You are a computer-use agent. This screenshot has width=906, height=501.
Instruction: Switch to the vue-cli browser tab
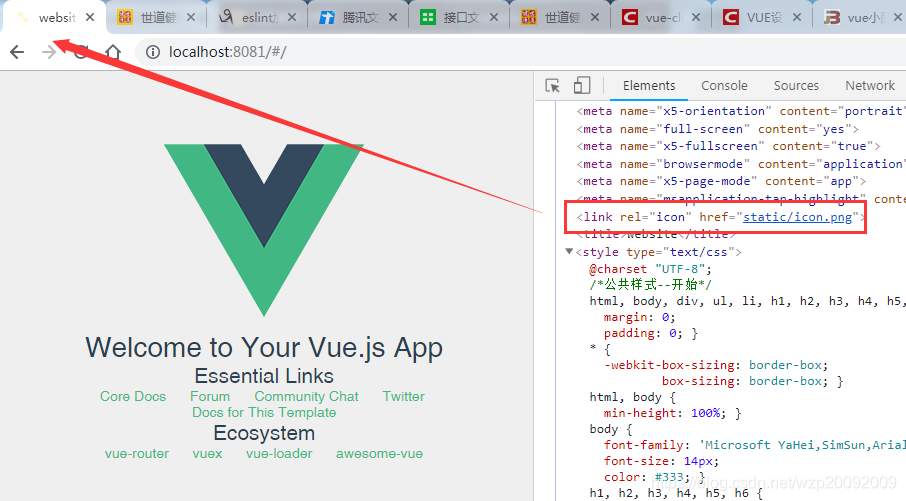point(662,17)
